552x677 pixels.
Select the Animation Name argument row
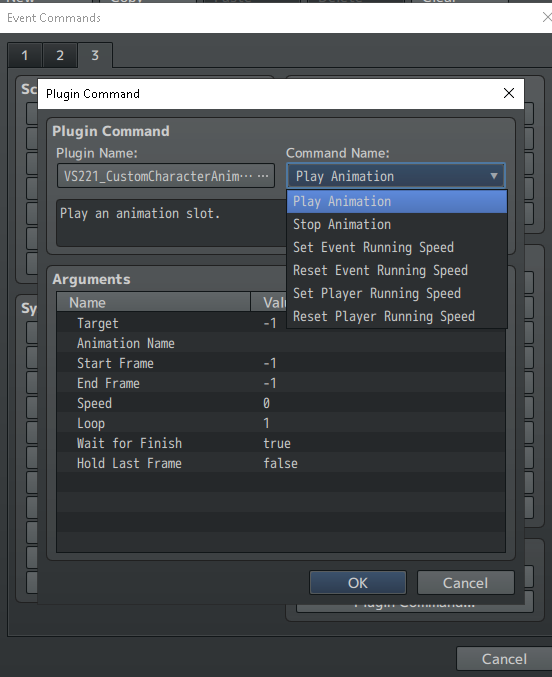(281, 343)
